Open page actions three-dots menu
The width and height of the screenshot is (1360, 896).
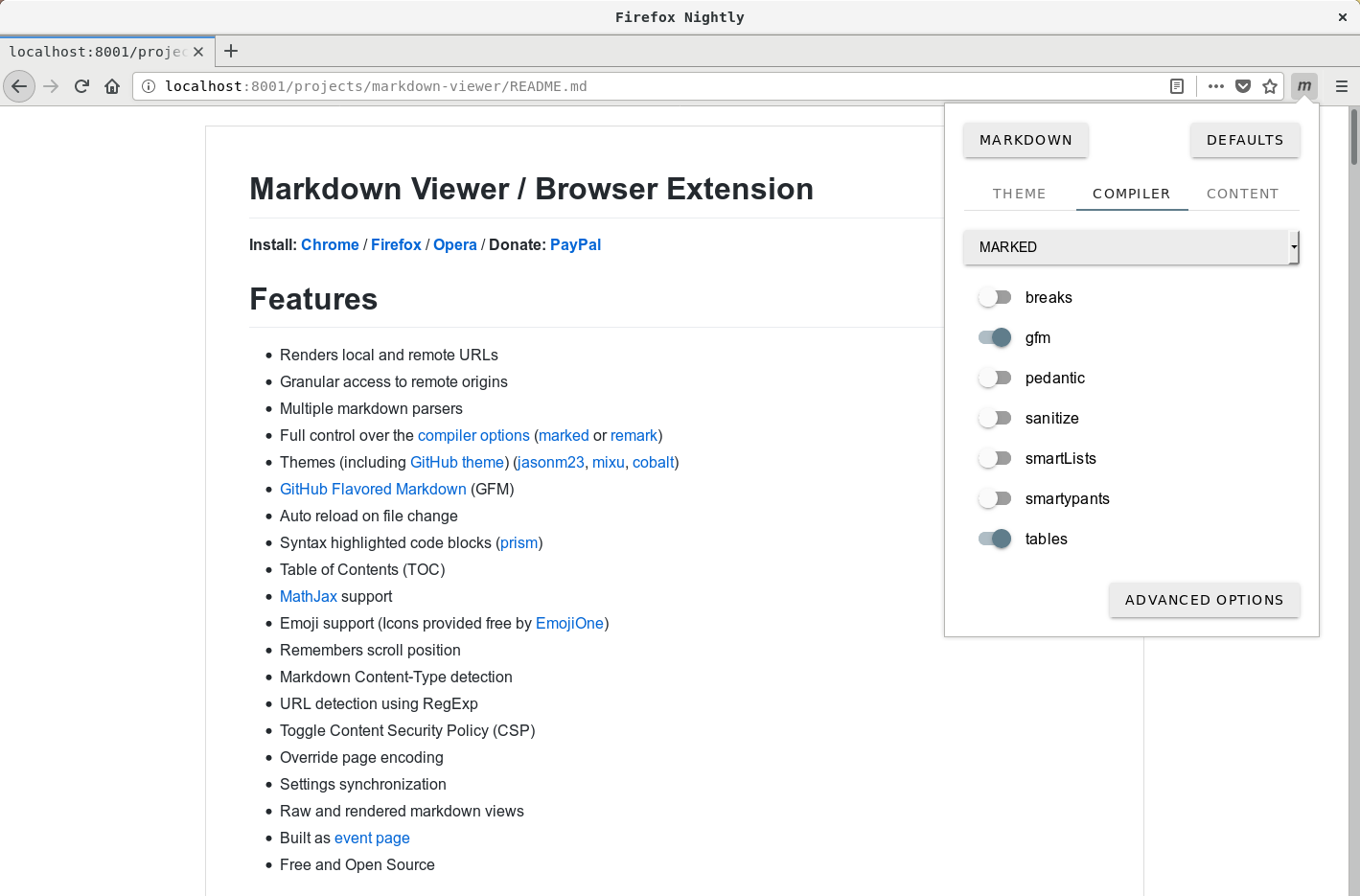click(1216, 86)
